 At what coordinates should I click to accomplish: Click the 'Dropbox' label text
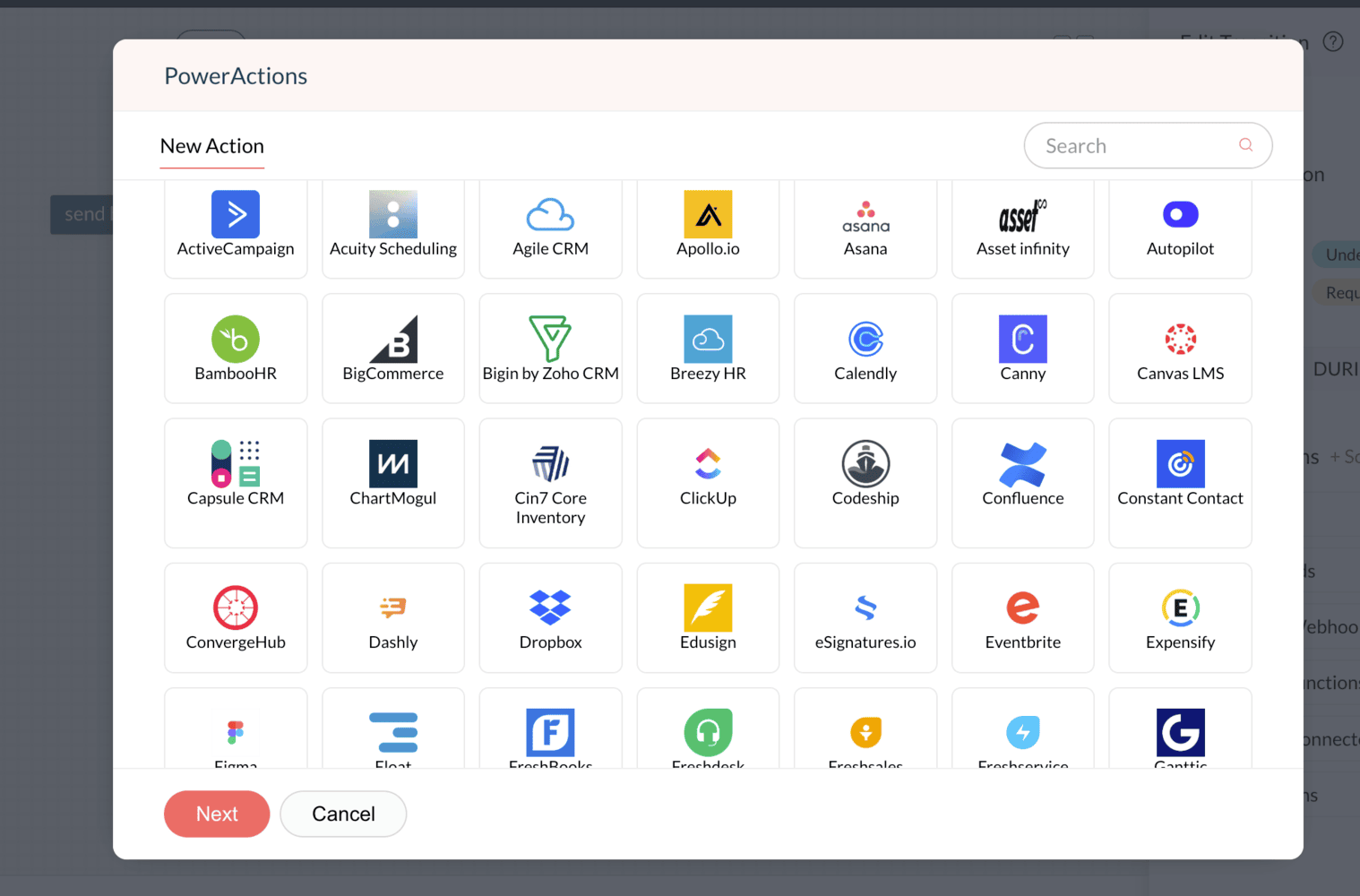[550, 642]
